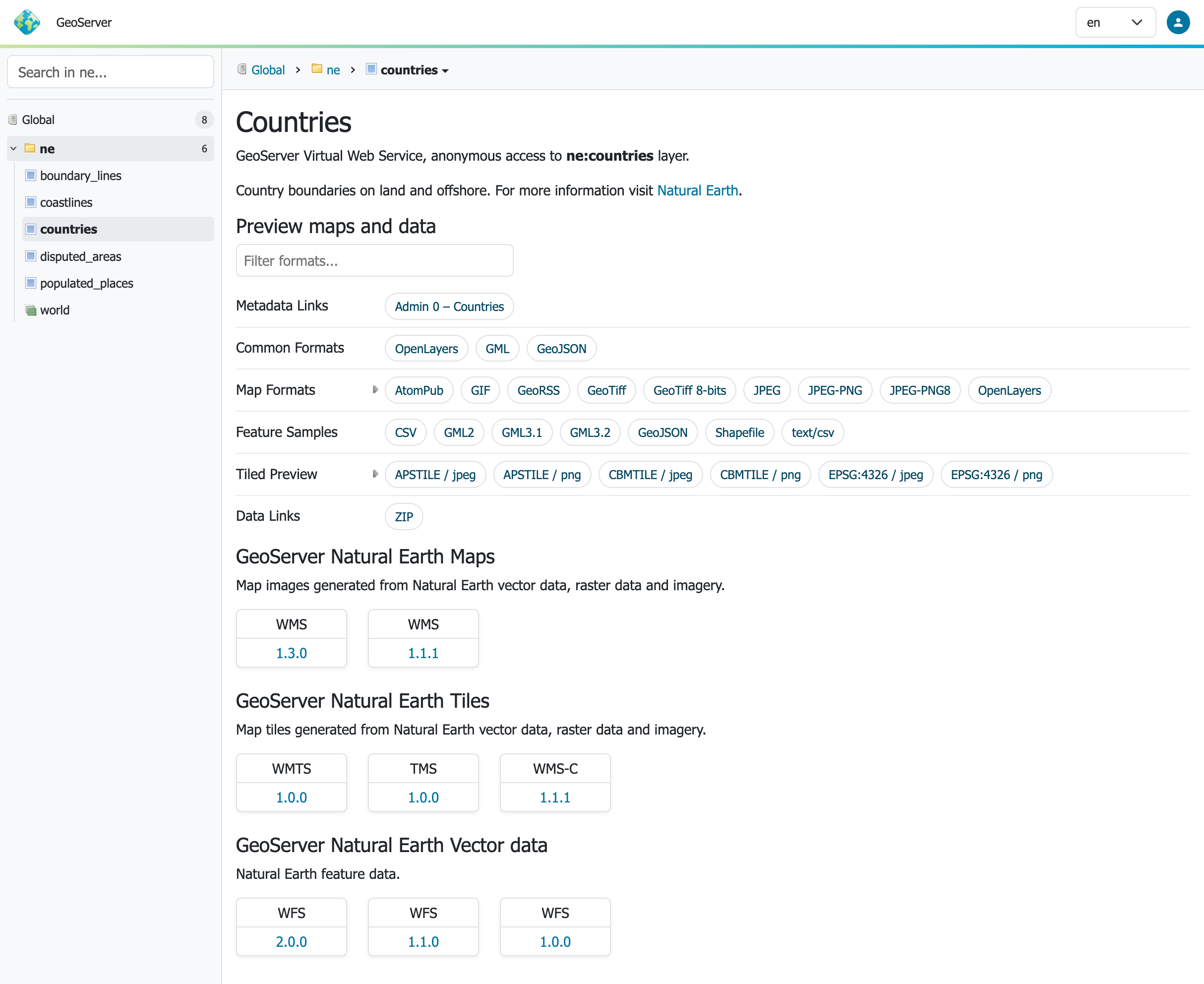
Task: Select Global in the sidebar
Action: click(x=38, y=120)
